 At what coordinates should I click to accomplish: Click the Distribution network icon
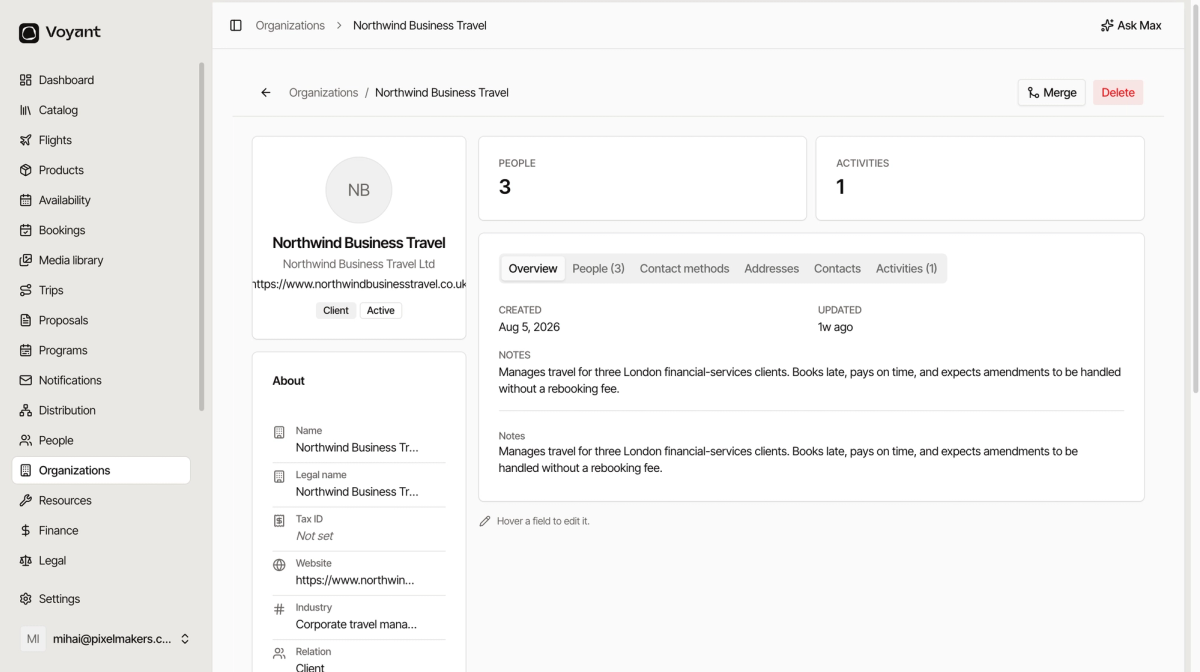[x=26, y=410]
